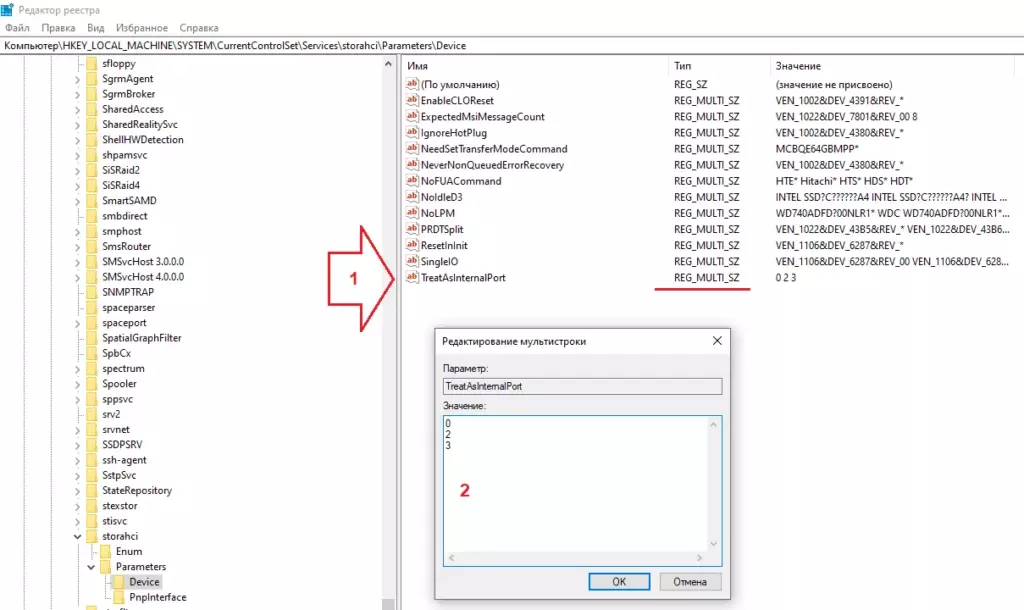Image resolution: width=1024 pixels, height=610 pixels.
Task: Confirm the multi-string edit with ОК
Action: click(x=619, y=581)
